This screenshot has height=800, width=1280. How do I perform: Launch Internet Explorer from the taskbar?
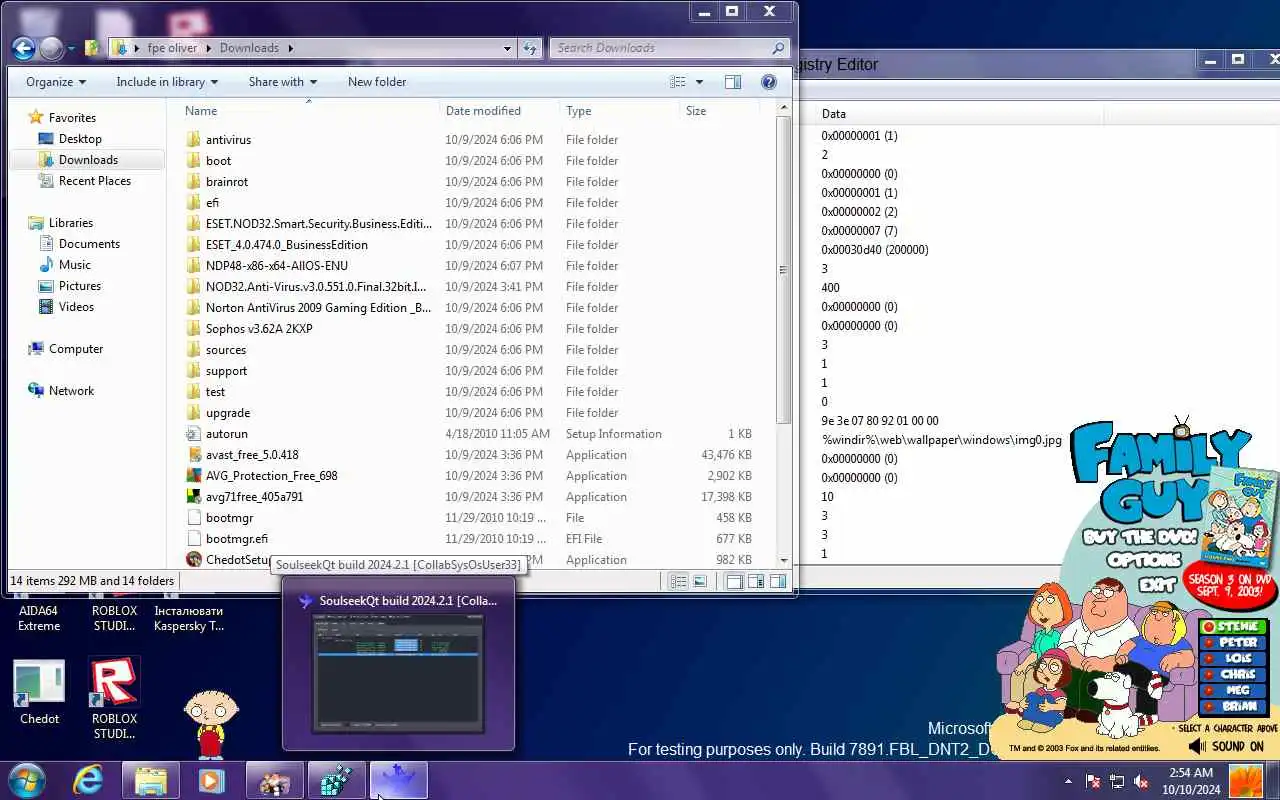coord(88,780)
